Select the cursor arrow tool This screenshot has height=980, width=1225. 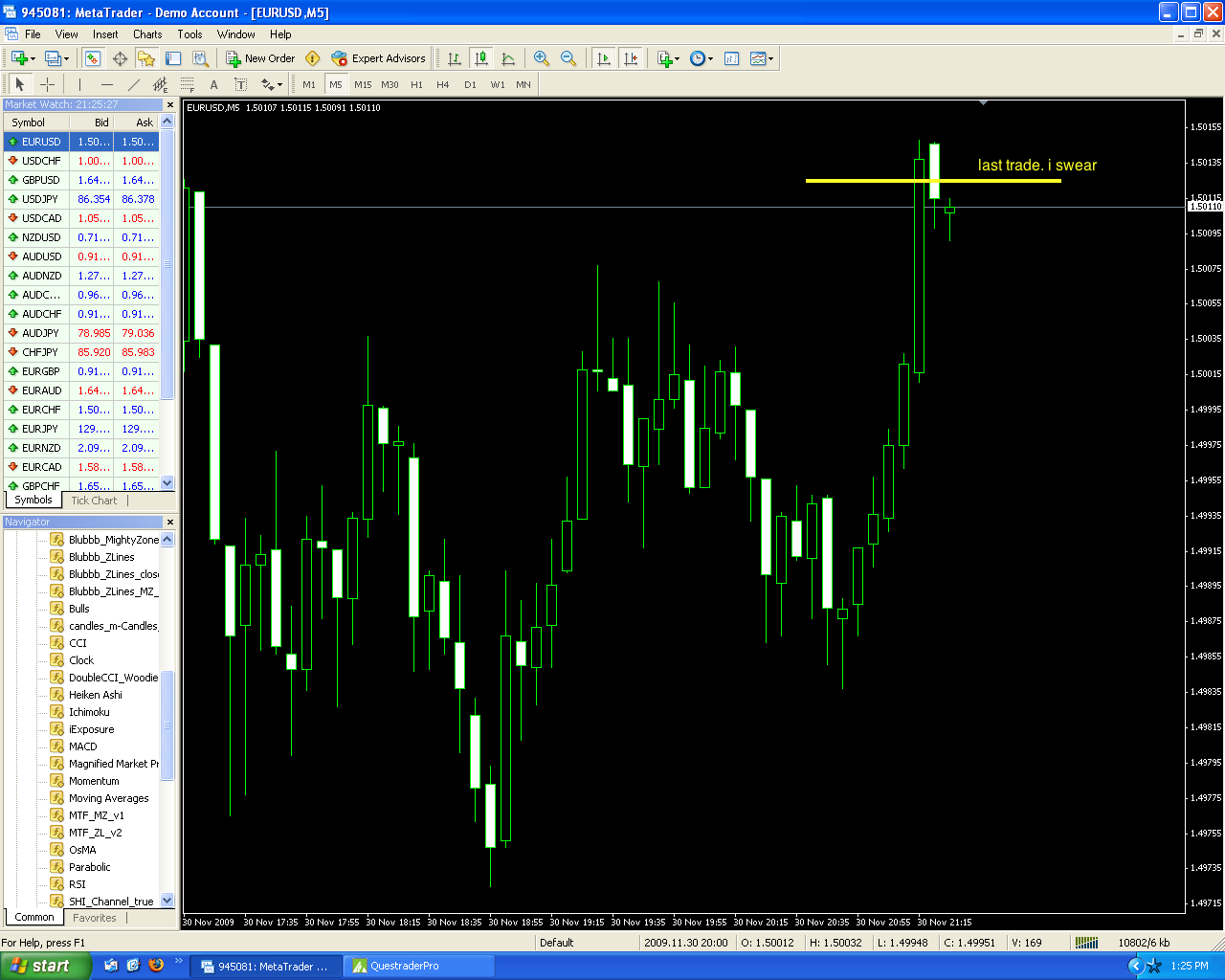19,84
